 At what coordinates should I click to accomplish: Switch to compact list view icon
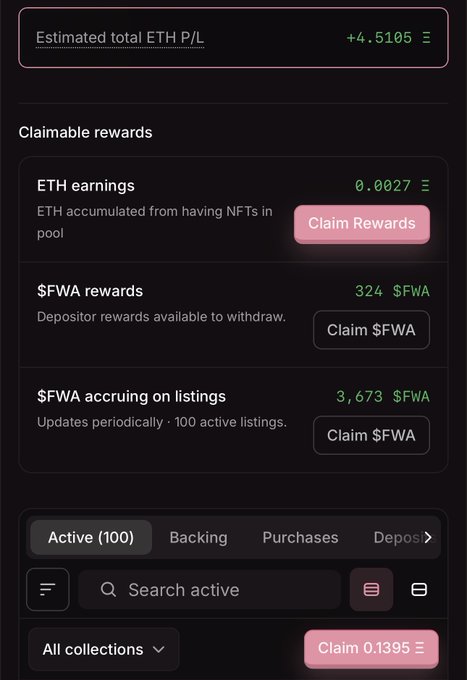pos(371,589)
